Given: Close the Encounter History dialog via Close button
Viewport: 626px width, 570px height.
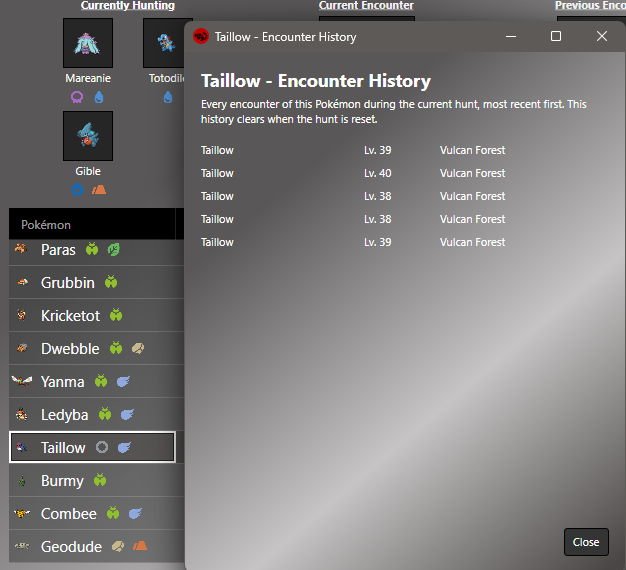Looking at the screenshot, I should [x=586, y=542].
